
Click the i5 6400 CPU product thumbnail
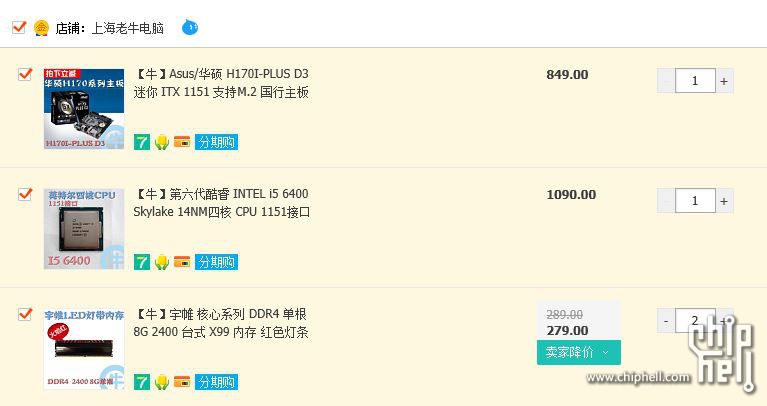(84, 229)
